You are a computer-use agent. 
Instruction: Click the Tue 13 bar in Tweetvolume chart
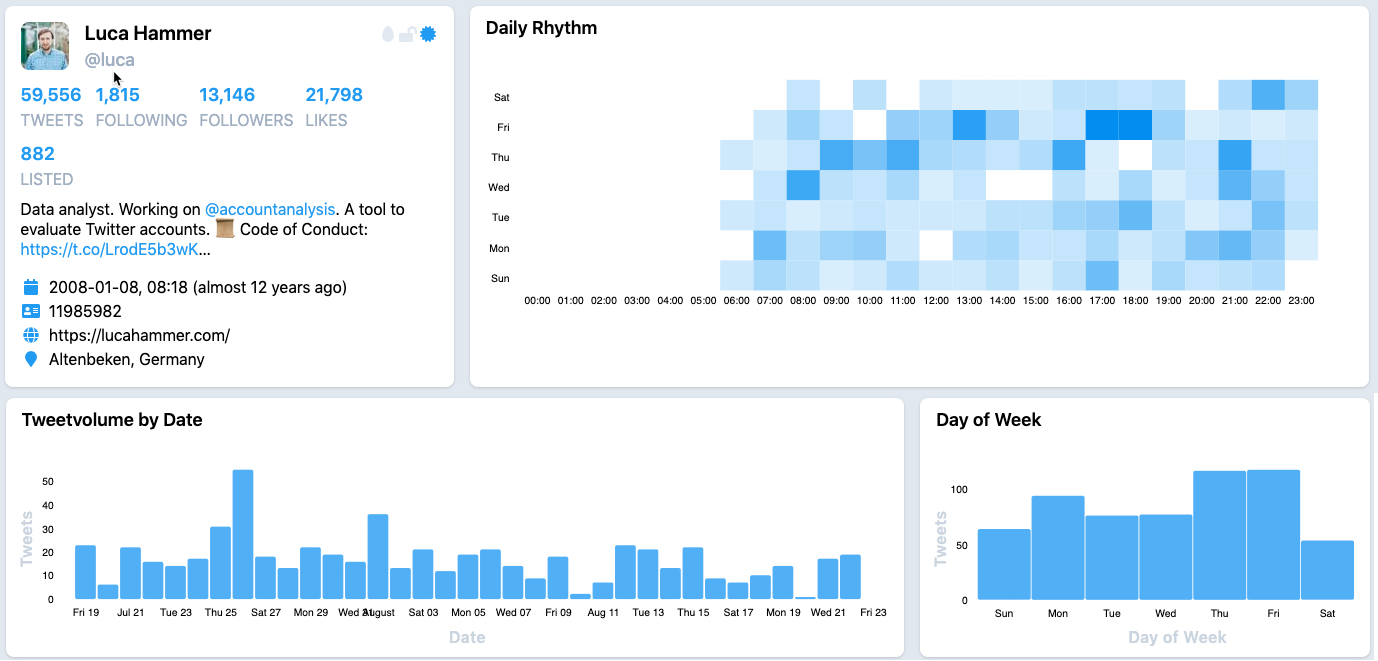point(648,574)
